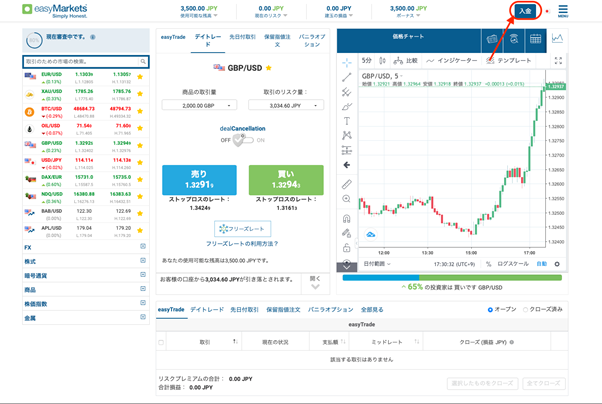
Task: Select the brush drawing tool
Action: click(347, 106)
